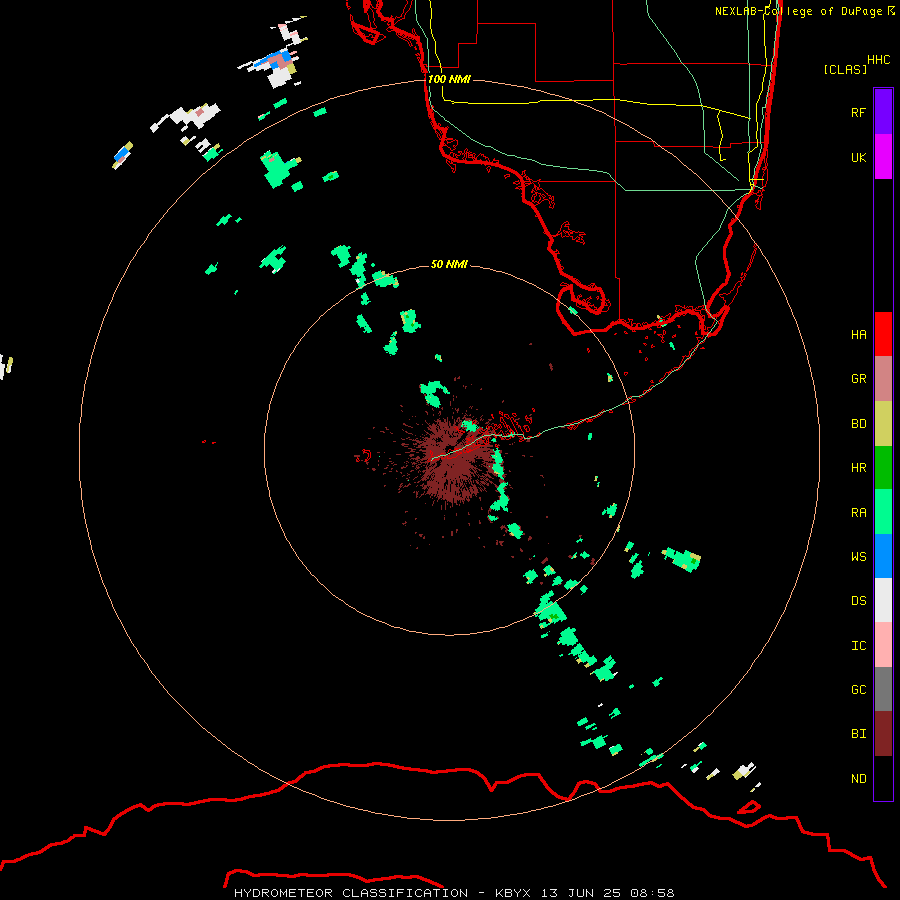Click the BD legend label
The image size is (900, 900).
[x=858, y=424]
